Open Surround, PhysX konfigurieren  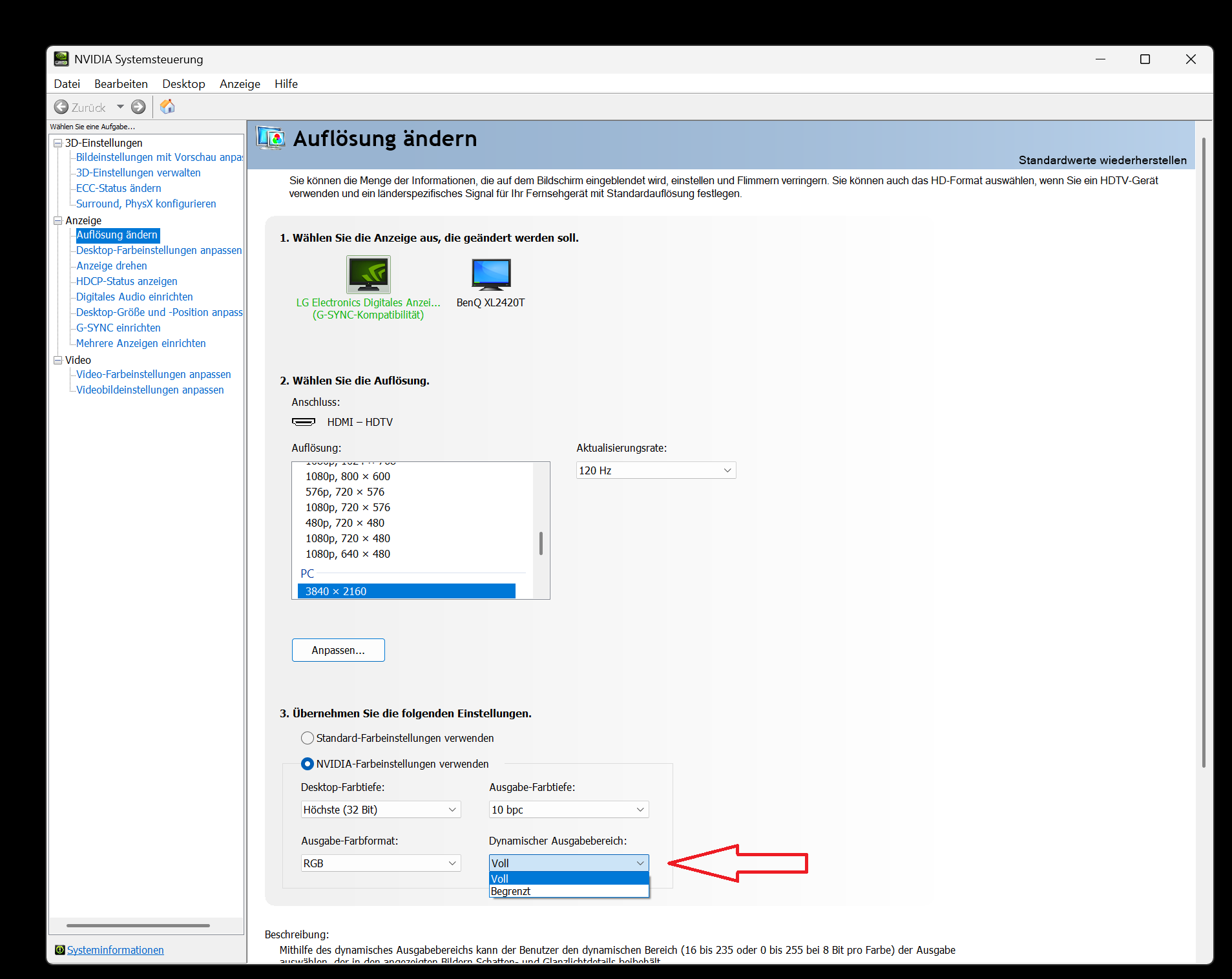[146, 204]
